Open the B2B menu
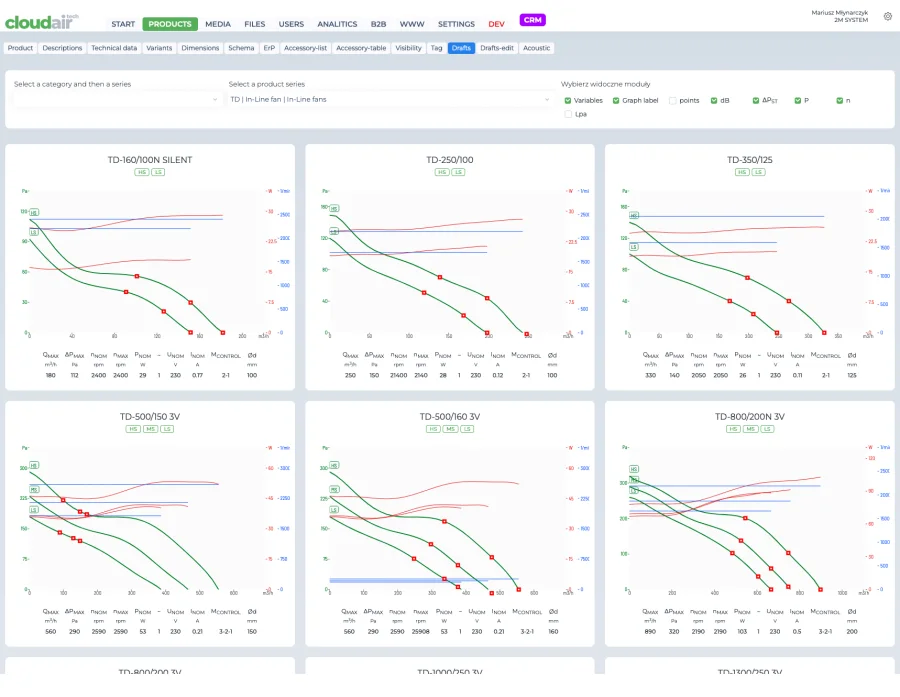The image size is (900, 697). [x=378, y=24]
